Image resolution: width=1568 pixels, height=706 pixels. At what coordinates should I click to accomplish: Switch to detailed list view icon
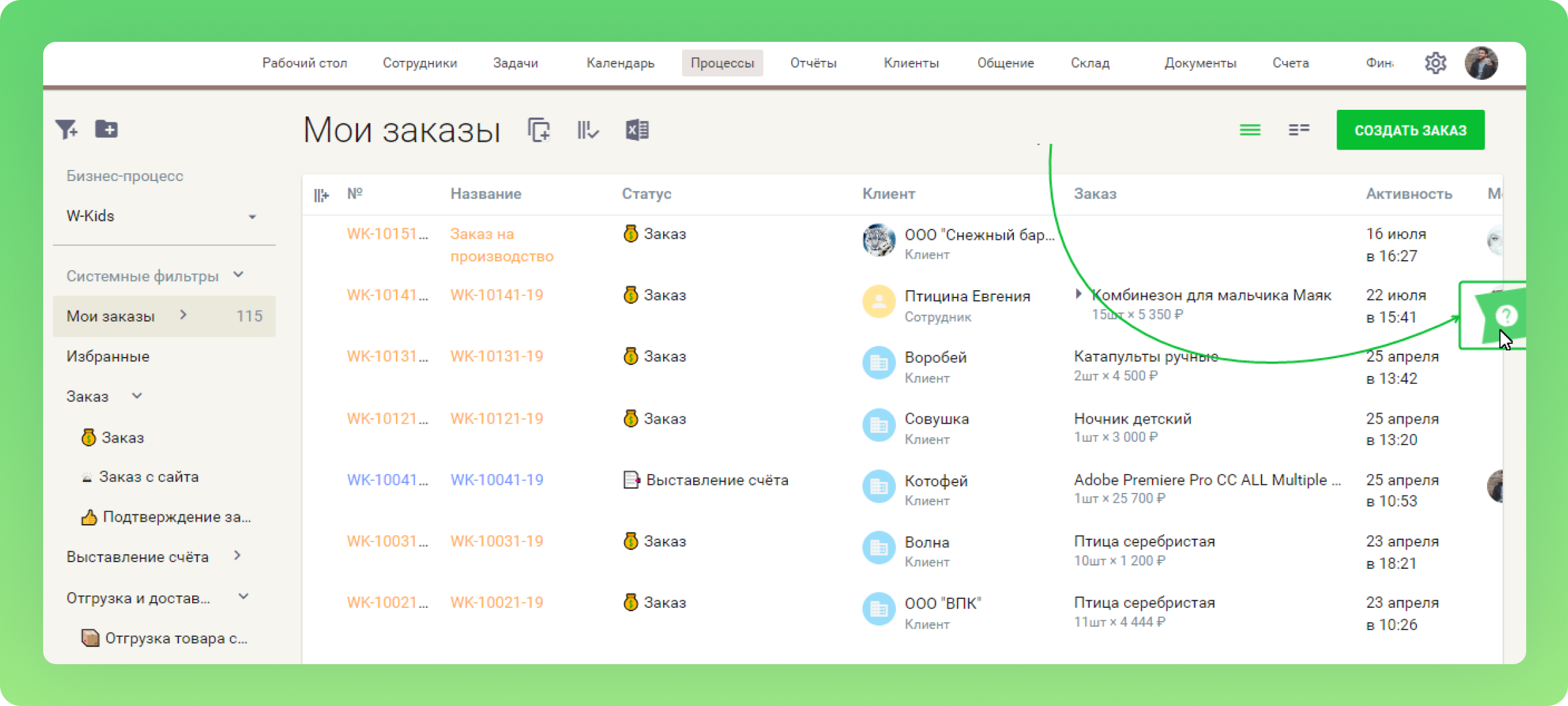[1299, 129]
